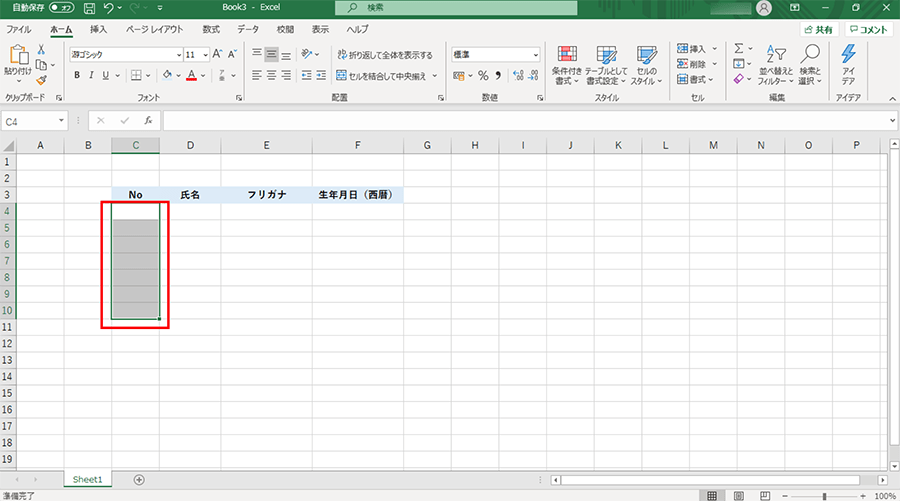Toggle middle vertical alignment
This screenshot has width=900, height=501.
click(271, 55)
